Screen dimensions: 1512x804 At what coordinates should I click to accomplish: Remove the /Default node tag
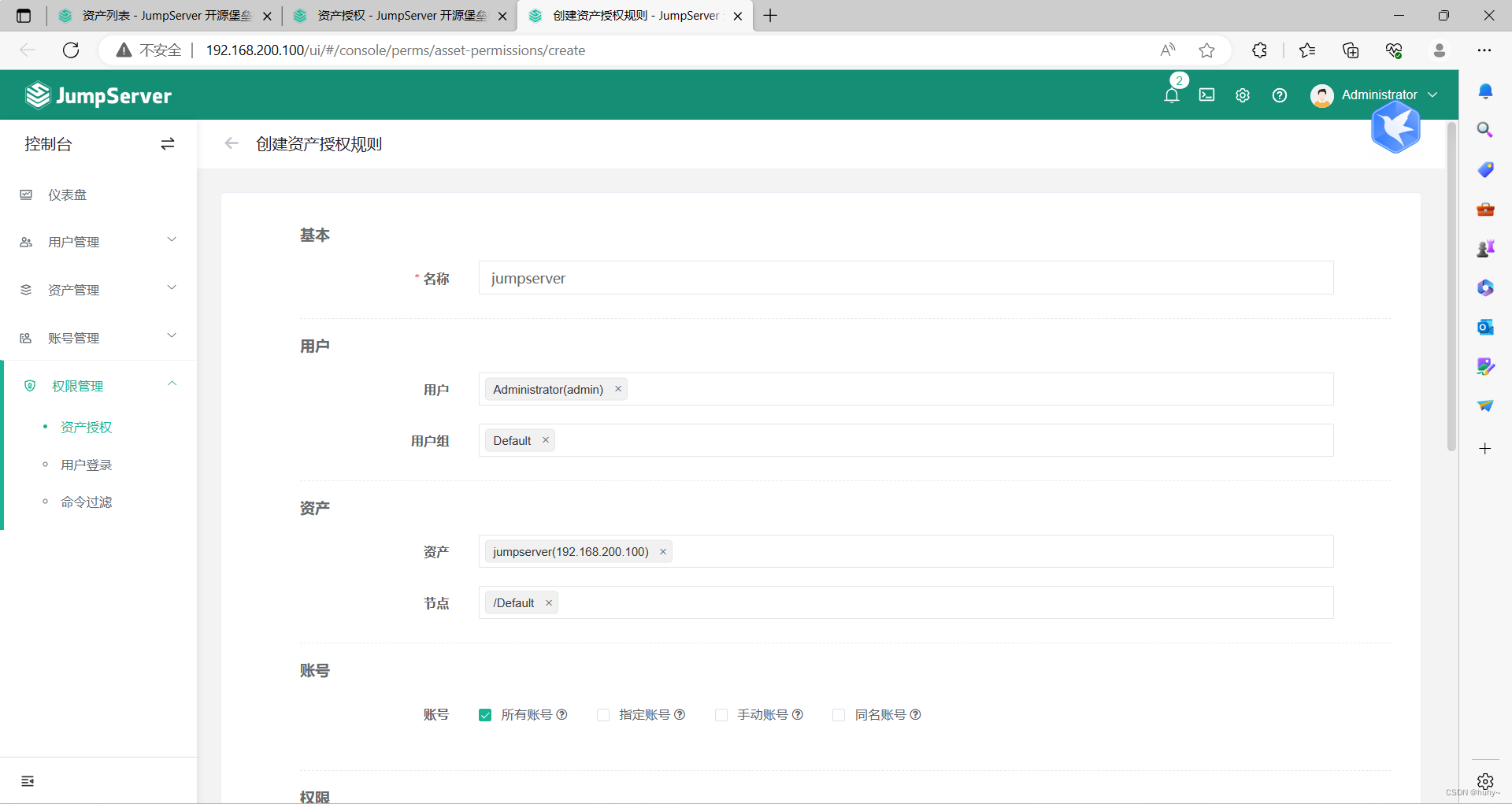[x=549, y=603]
